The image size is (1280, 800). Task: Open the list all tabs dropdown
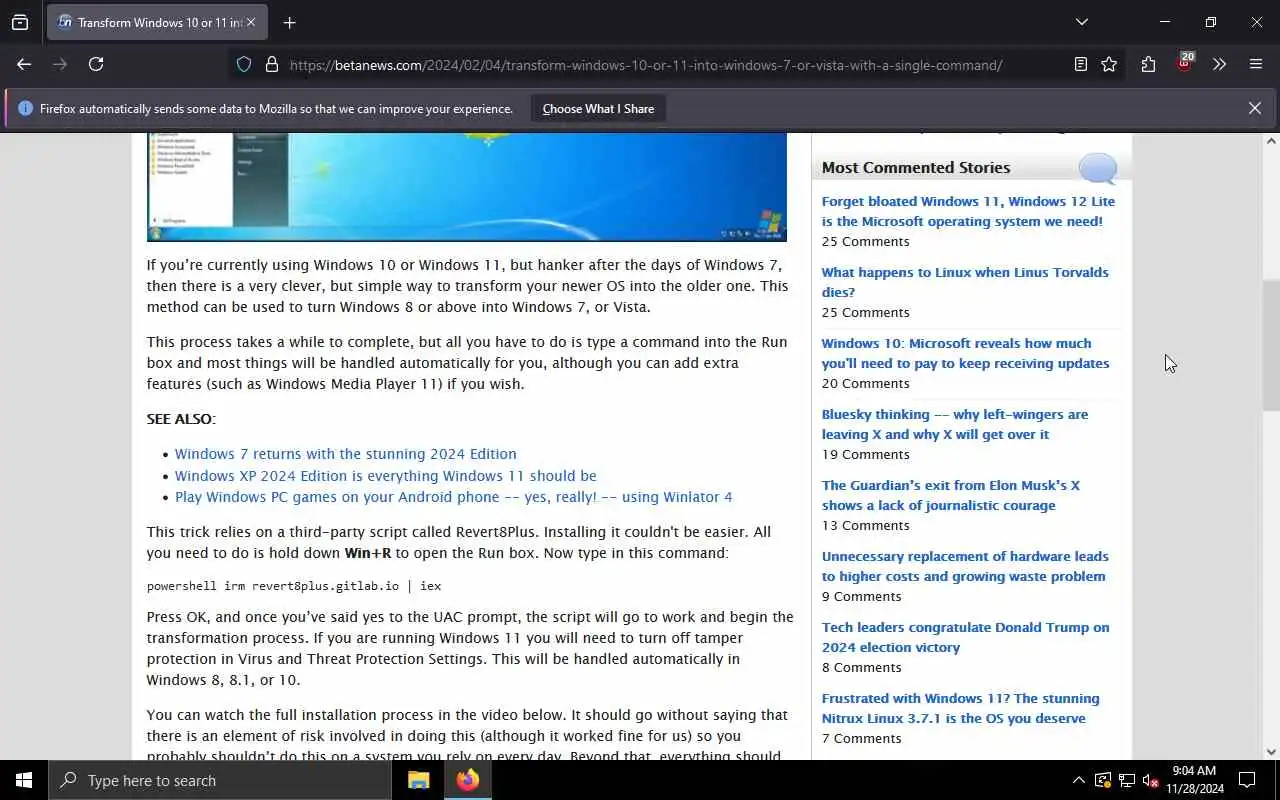click(1081, 22)
